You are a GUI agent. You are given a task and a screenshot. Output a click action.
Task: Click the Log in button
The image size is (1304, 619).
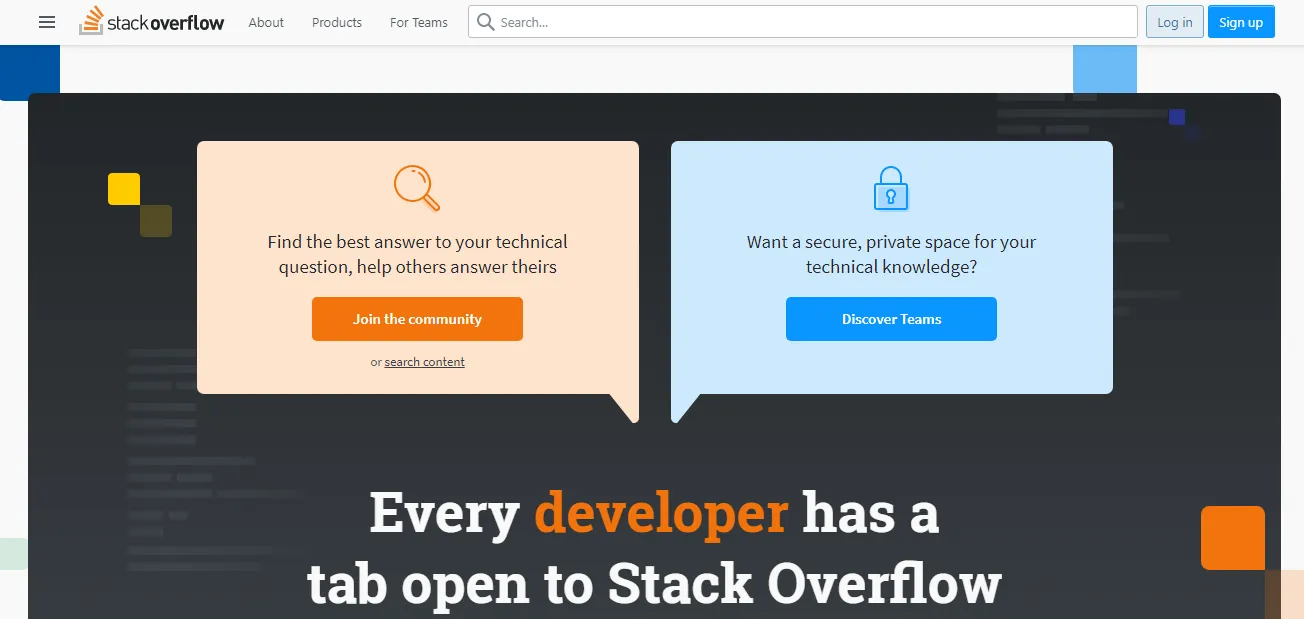point(1174,22)
